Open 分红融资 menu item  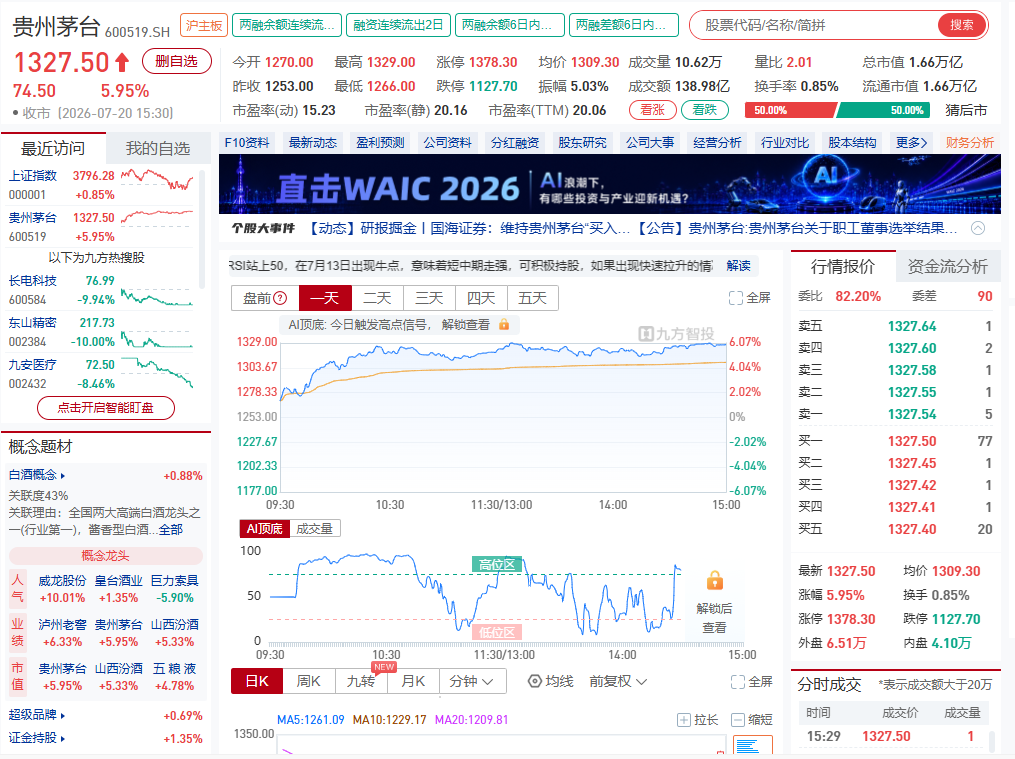(x=515, y=142)
